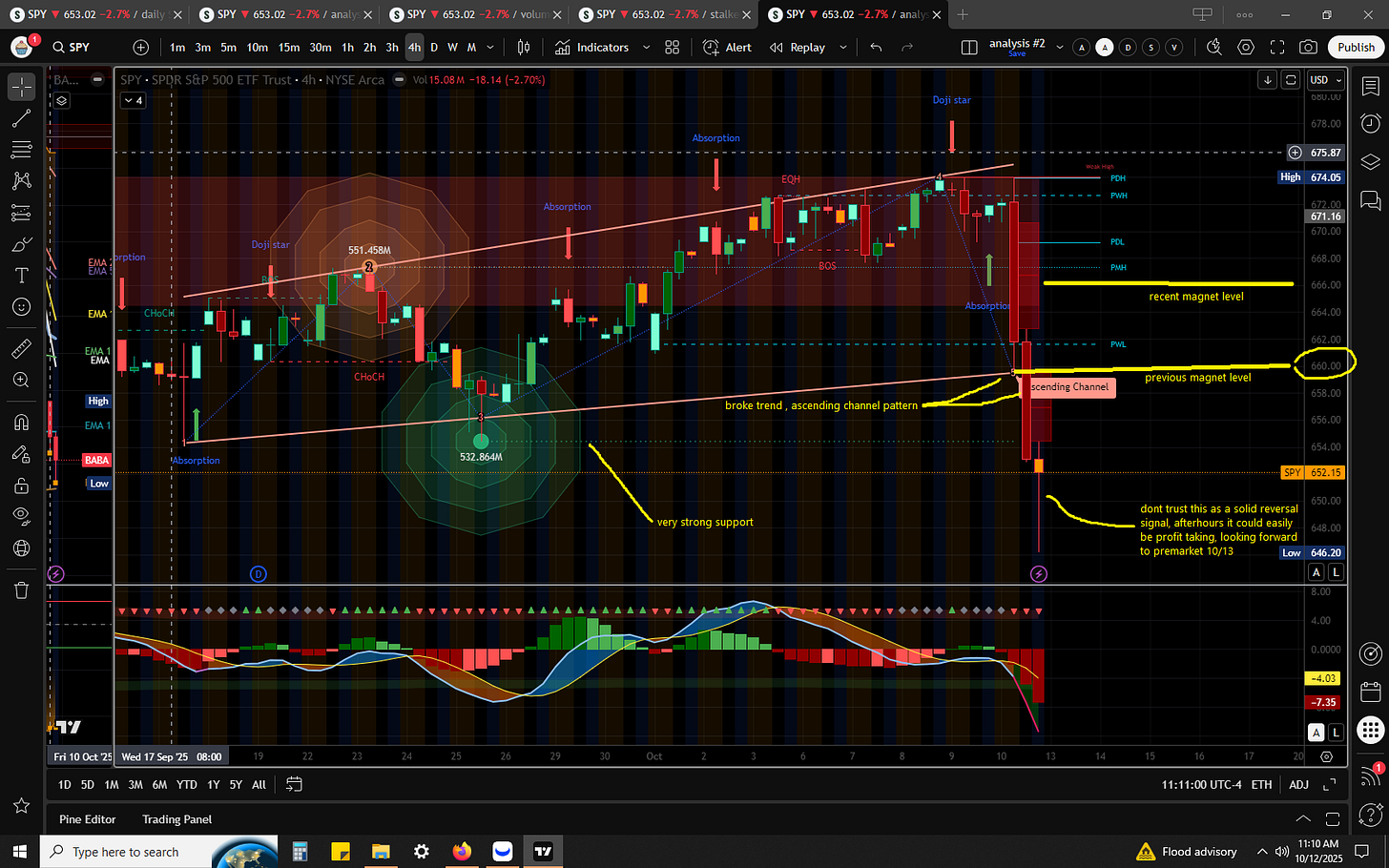
Task: Select the crosshair cursor tool
Action: tap(22, 87)
